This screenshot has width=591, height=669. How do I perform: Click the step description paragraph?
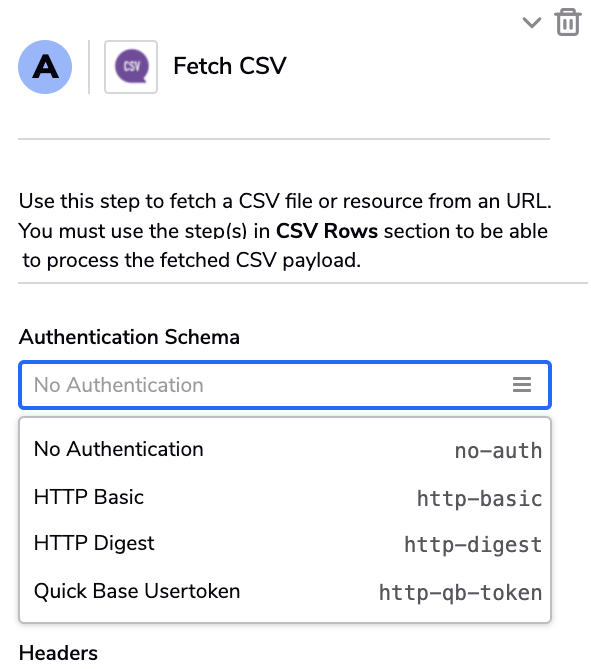(x=285, y=230)
